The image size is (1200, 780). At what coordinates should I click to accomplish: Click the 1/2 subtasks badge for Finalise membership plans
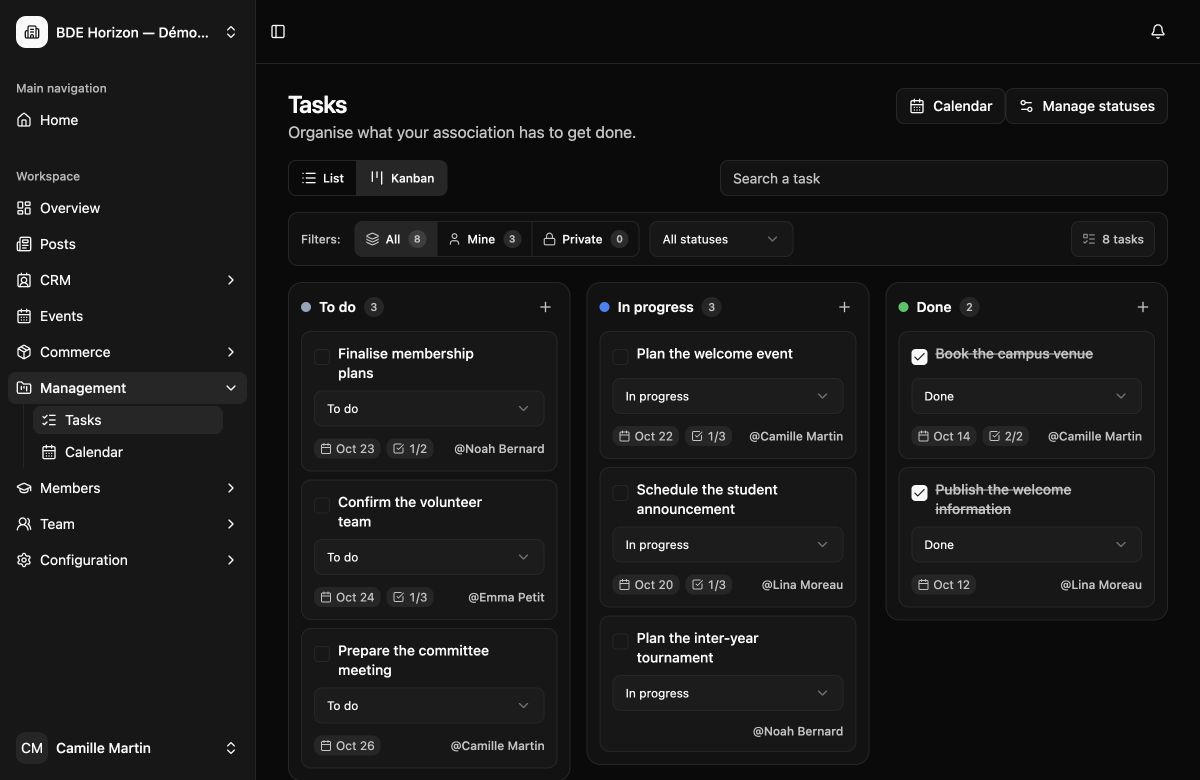410,449
